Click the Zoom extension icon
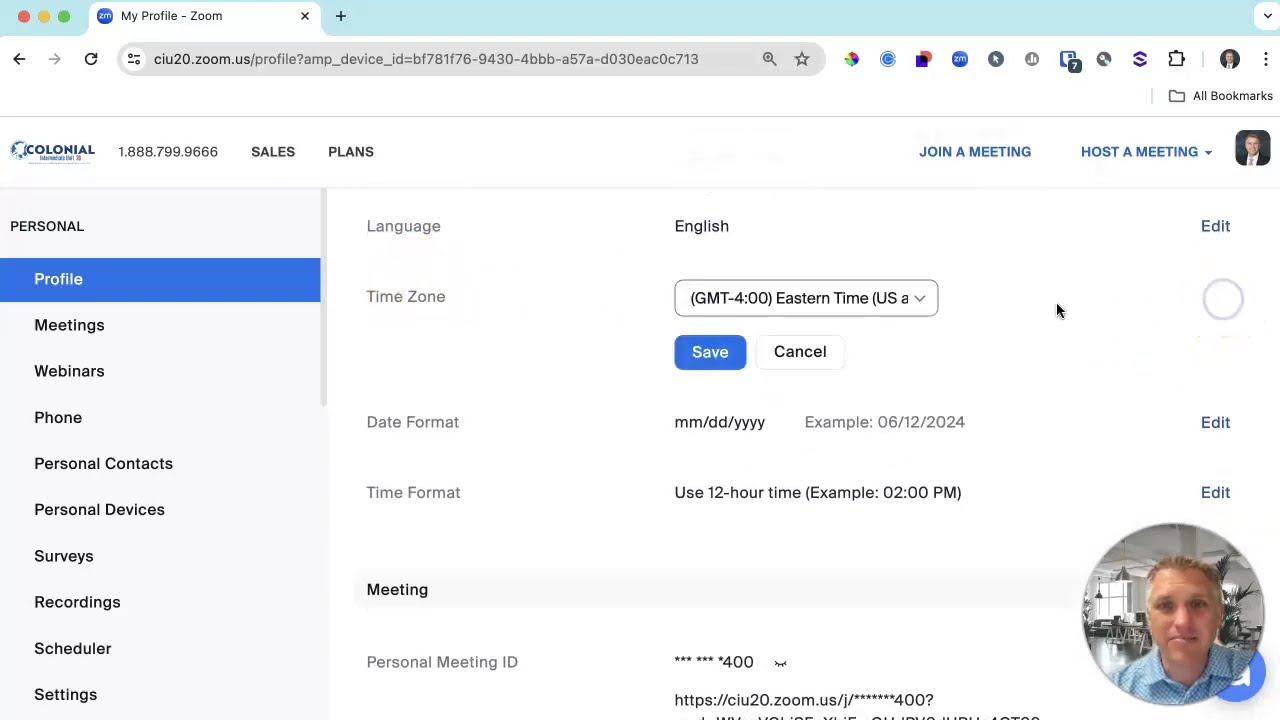The height and width of the screenshot is (720, 1280). [x=960, y=59]
